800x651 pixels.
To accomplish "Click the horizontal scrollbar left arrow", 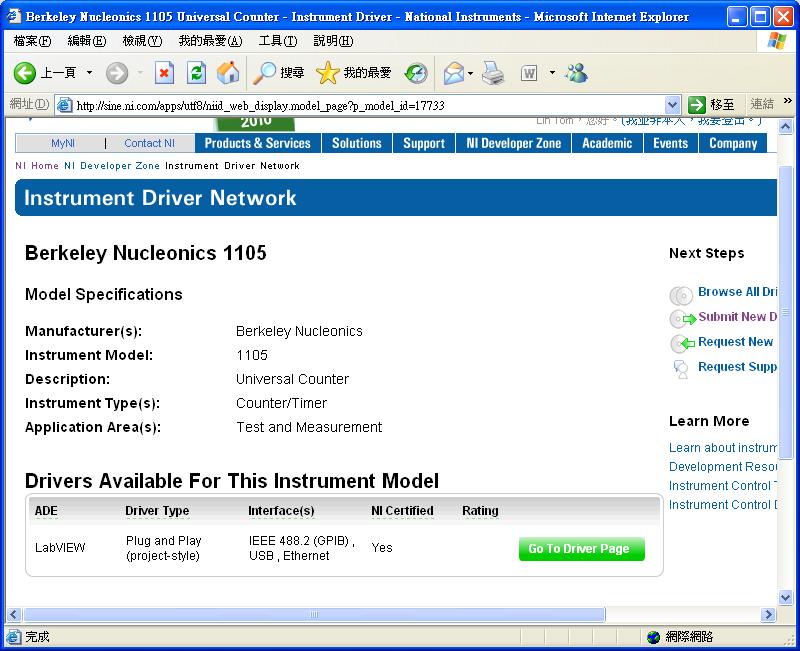I will (x=14, y=614).
